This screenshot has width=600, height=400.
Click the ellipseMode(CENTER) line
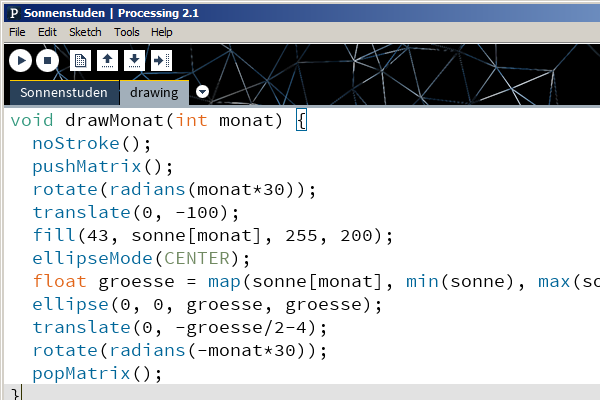(141, 258)
